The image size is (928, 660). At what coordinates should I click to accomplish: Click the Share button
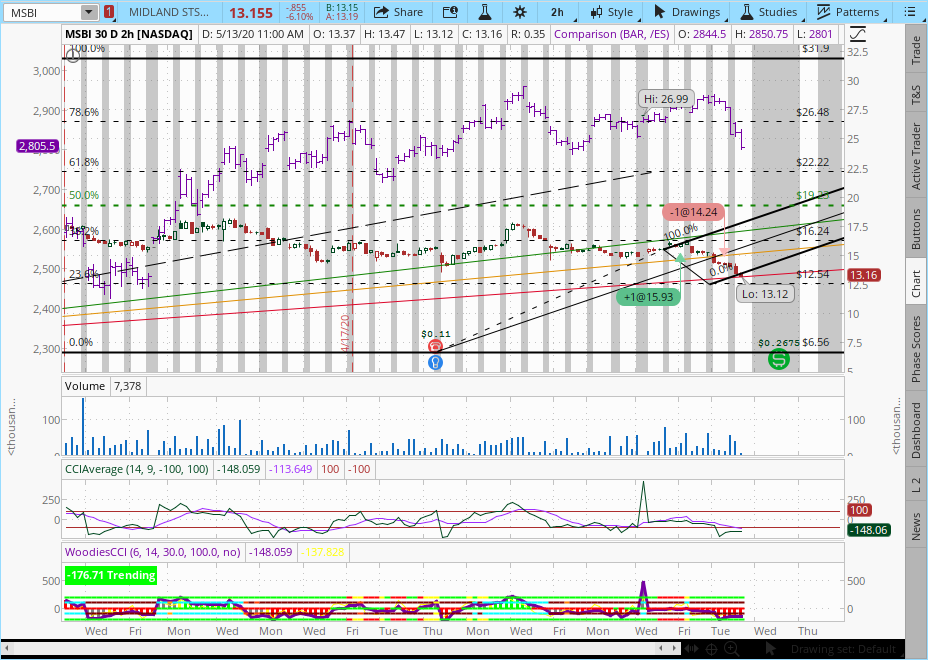click(x=398, y=12)
